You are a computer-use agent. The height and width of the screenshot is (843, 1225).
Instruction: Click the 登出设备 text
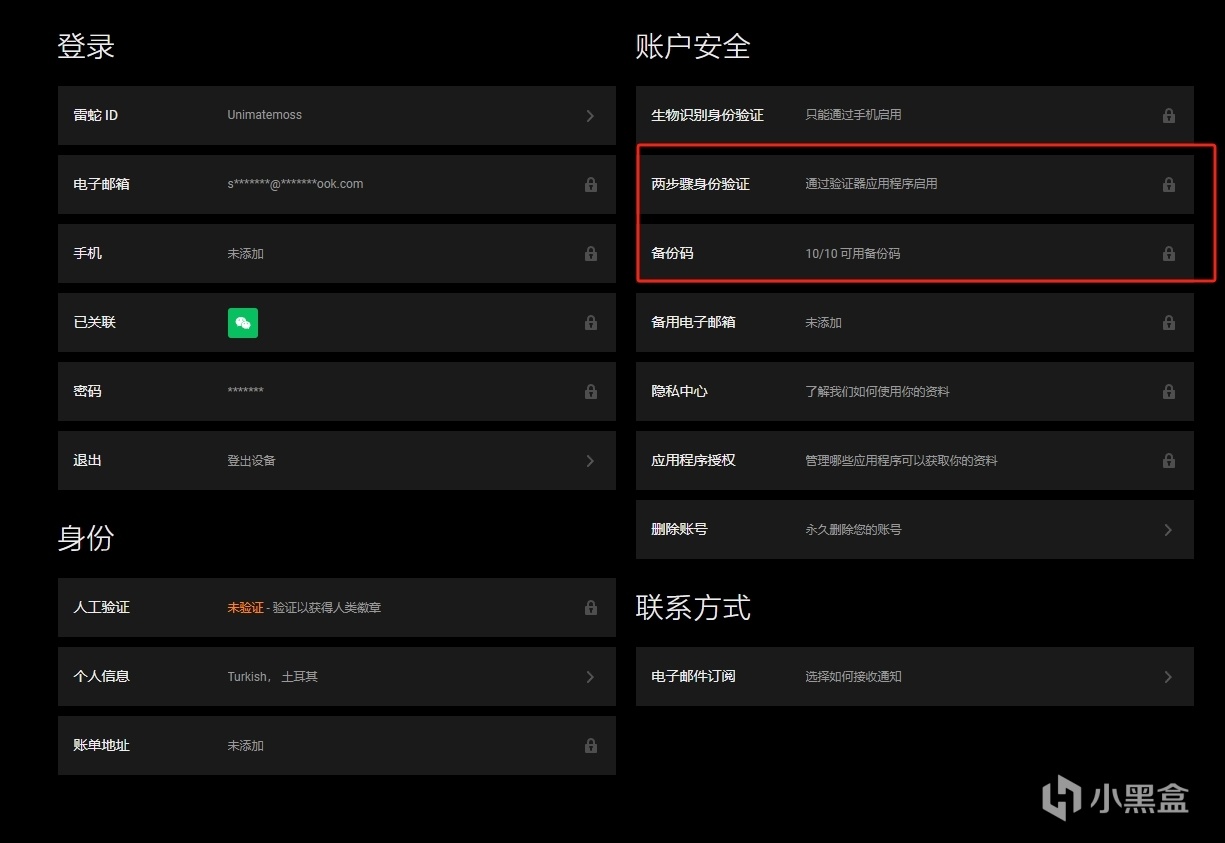(251, 460)
